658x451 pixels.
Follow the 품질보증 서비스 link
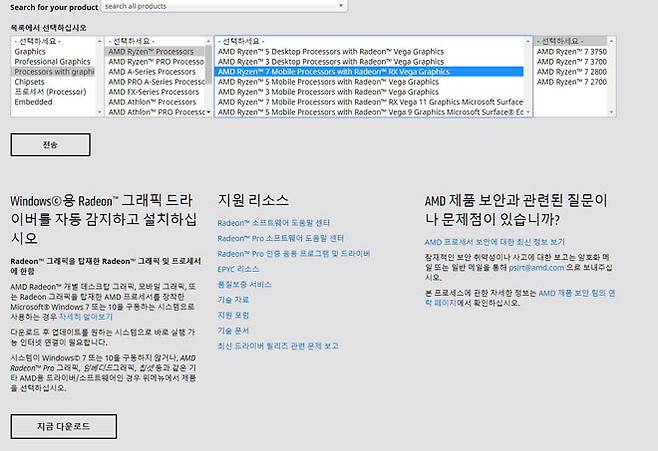(x=244, y=284)
